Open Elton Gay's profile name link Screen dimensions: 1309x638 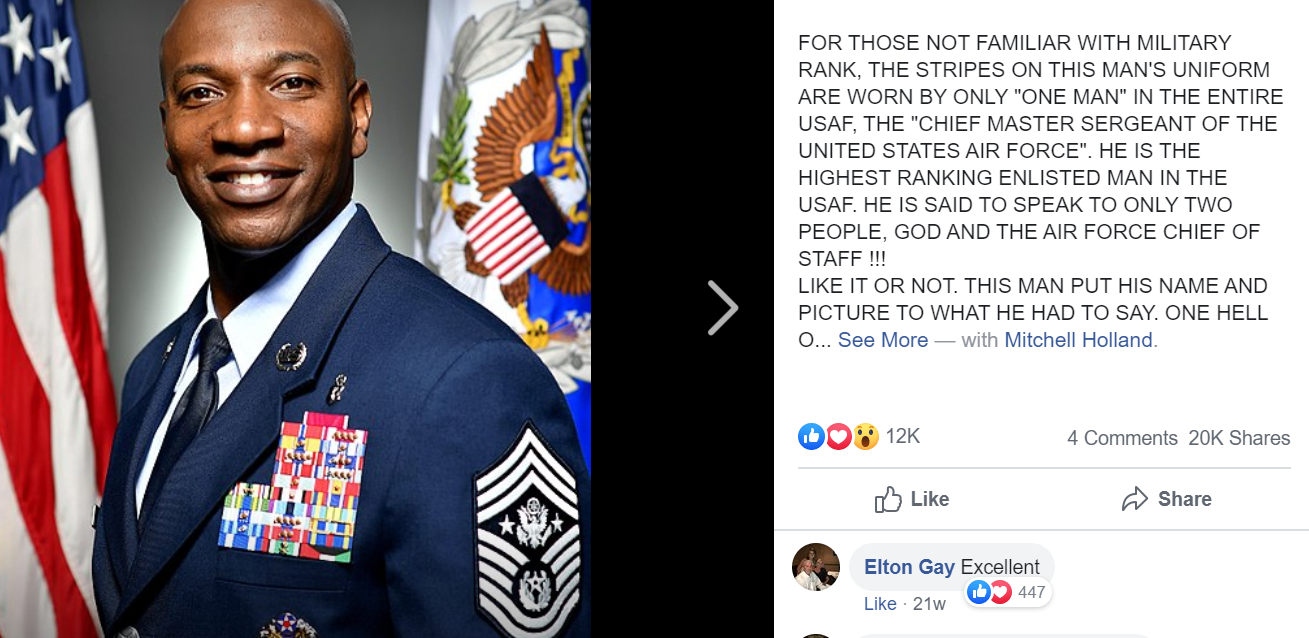pyautogui.click(x=909, y=567)
